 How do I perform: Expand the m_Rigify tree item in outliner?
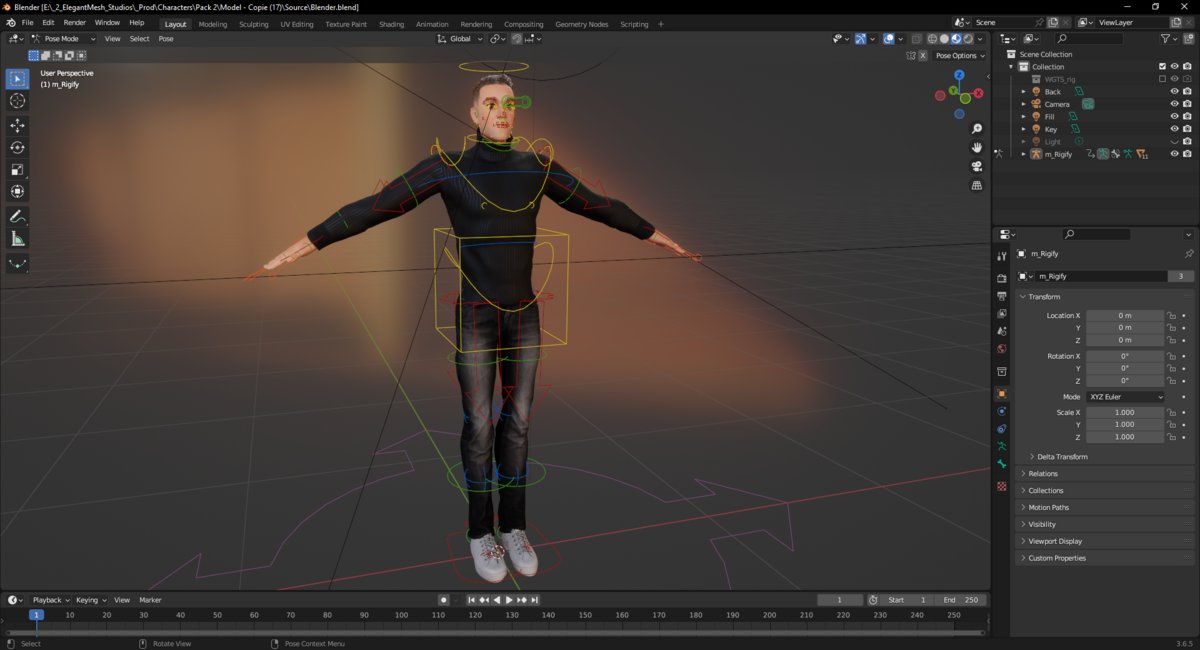point(1023,154)
